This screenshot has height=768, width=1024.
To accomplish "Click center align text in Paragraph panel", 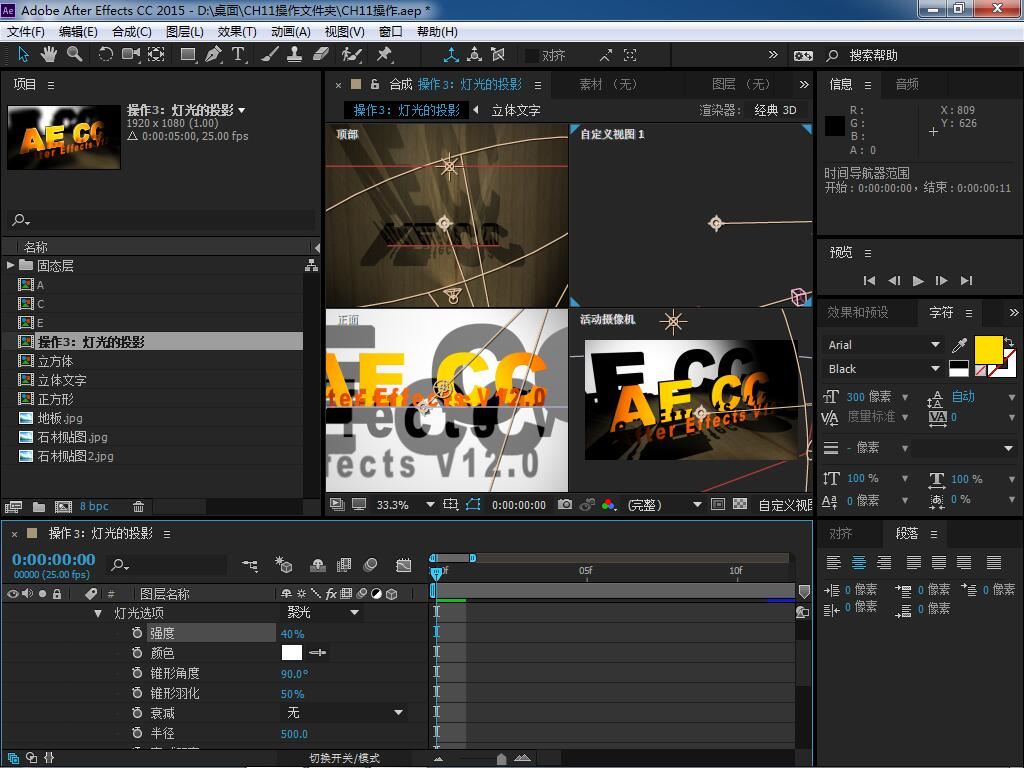I will (x=859, y=562).
